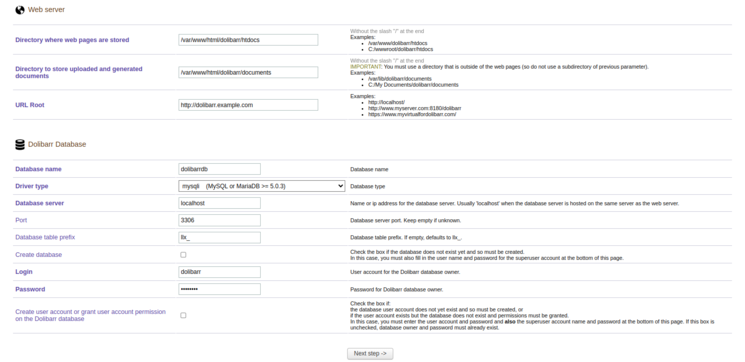Click the globe icon beside Web server
Viewport: 745px width, 362px height.
20,10
